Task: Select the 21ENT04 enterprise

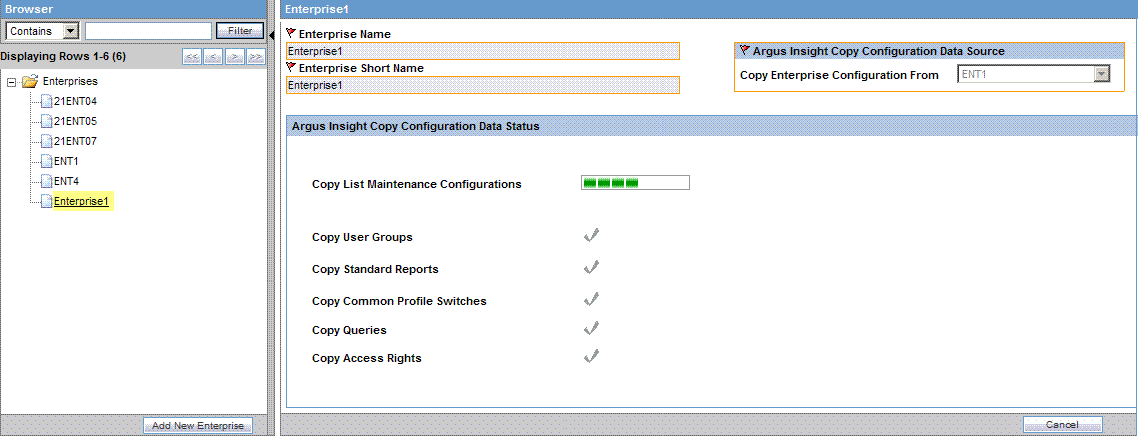Action: pos(75,101)
